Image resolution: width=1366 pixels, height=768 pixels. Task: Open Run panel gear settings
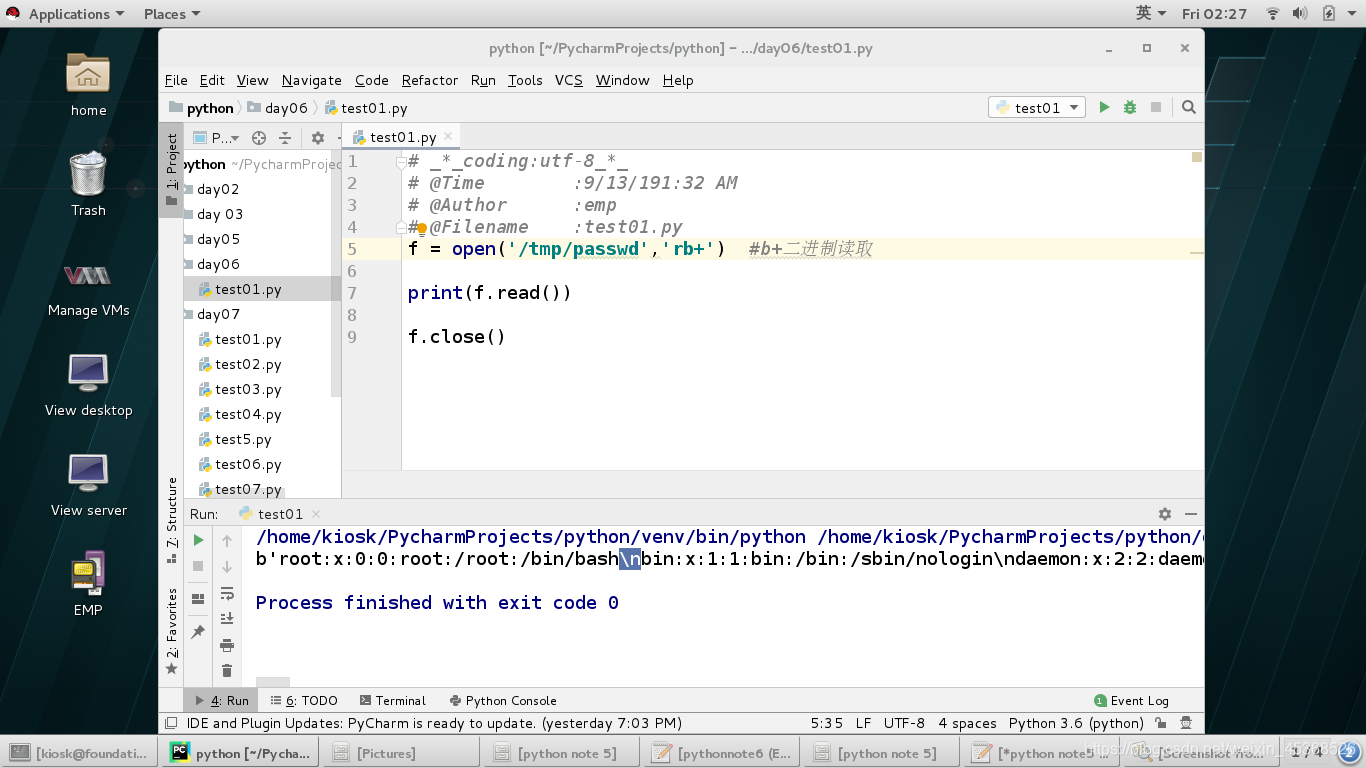(x=1165, y=513)
